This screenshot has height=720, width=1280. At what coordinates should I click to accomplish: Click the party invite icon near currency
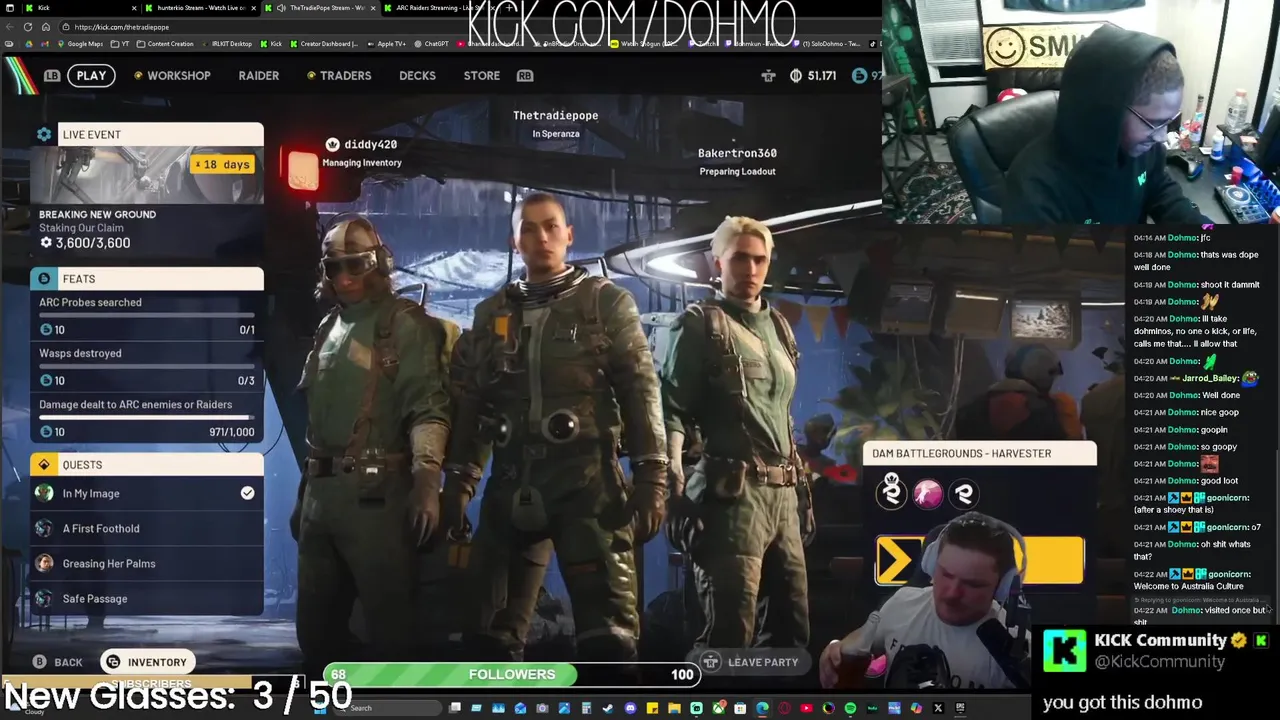tap(768, 75)
